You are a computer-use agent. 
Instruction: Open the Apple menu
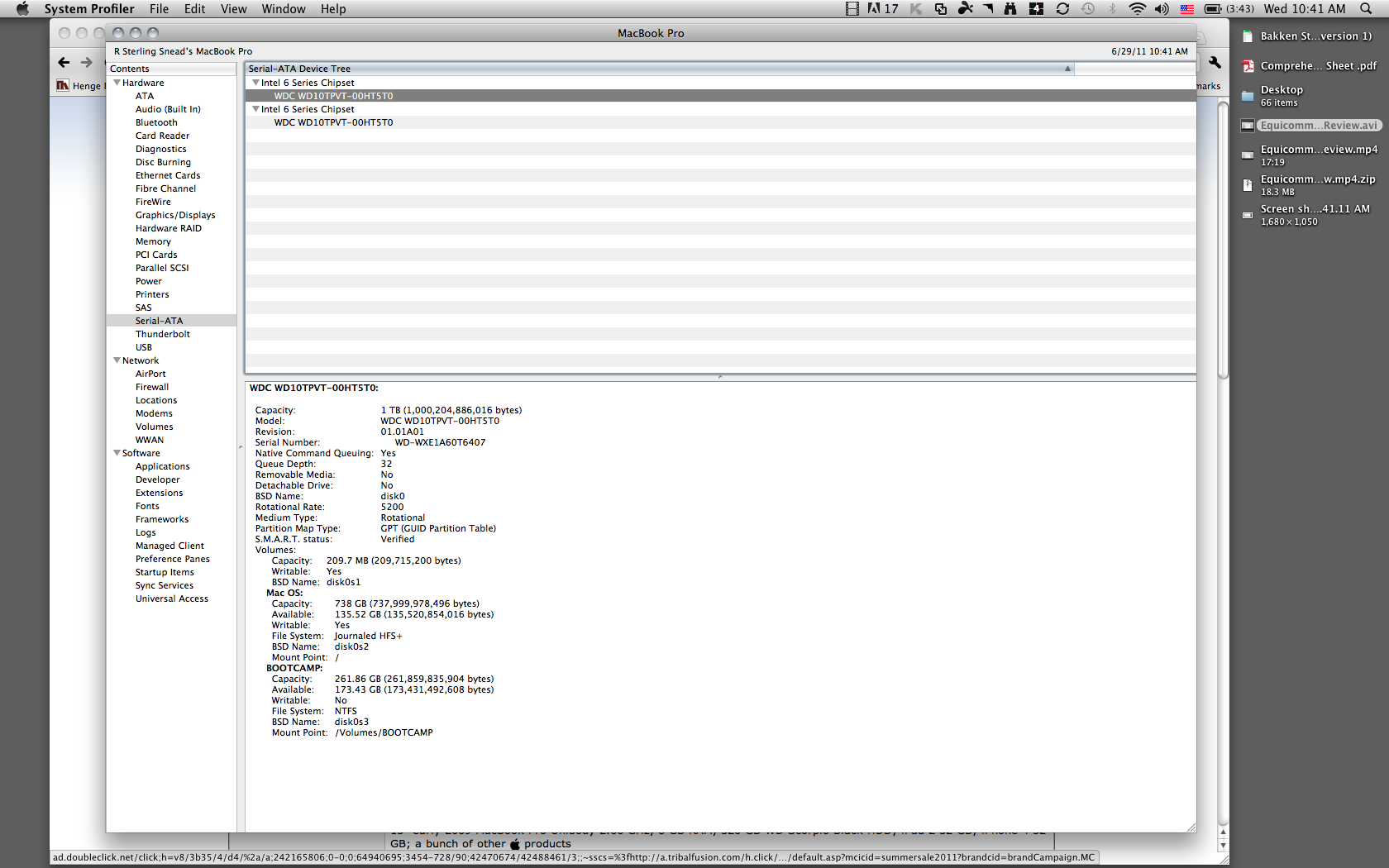pyautogui.click(x=22, y=8)
